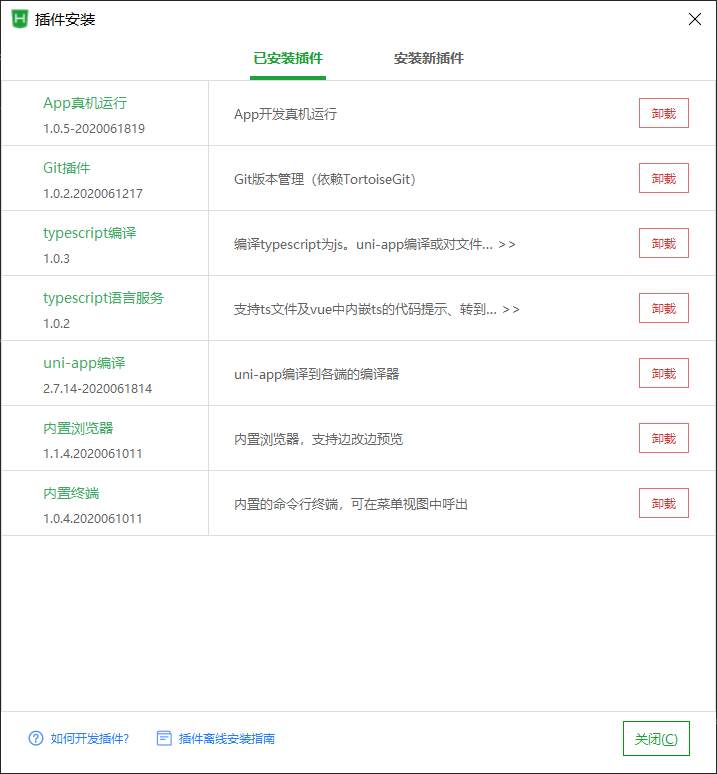The height and width of the screenshot is (774, 717).
Task: Click the document icon beside offline install guide
Action: click(x=164, y=738)
